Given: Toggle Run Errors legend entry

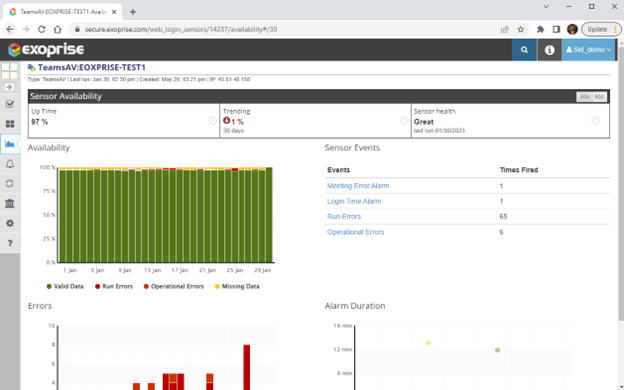Looking at the screenshot, I should pyautogui.click(x=114, y=287).
